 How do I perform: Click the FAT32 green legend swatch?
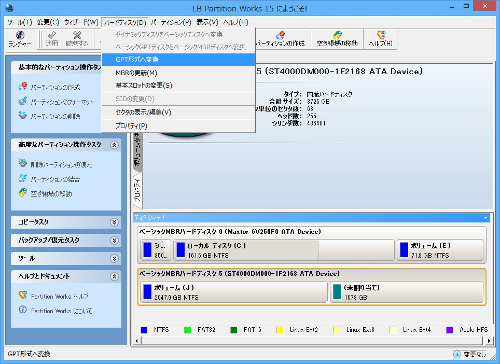187,330
